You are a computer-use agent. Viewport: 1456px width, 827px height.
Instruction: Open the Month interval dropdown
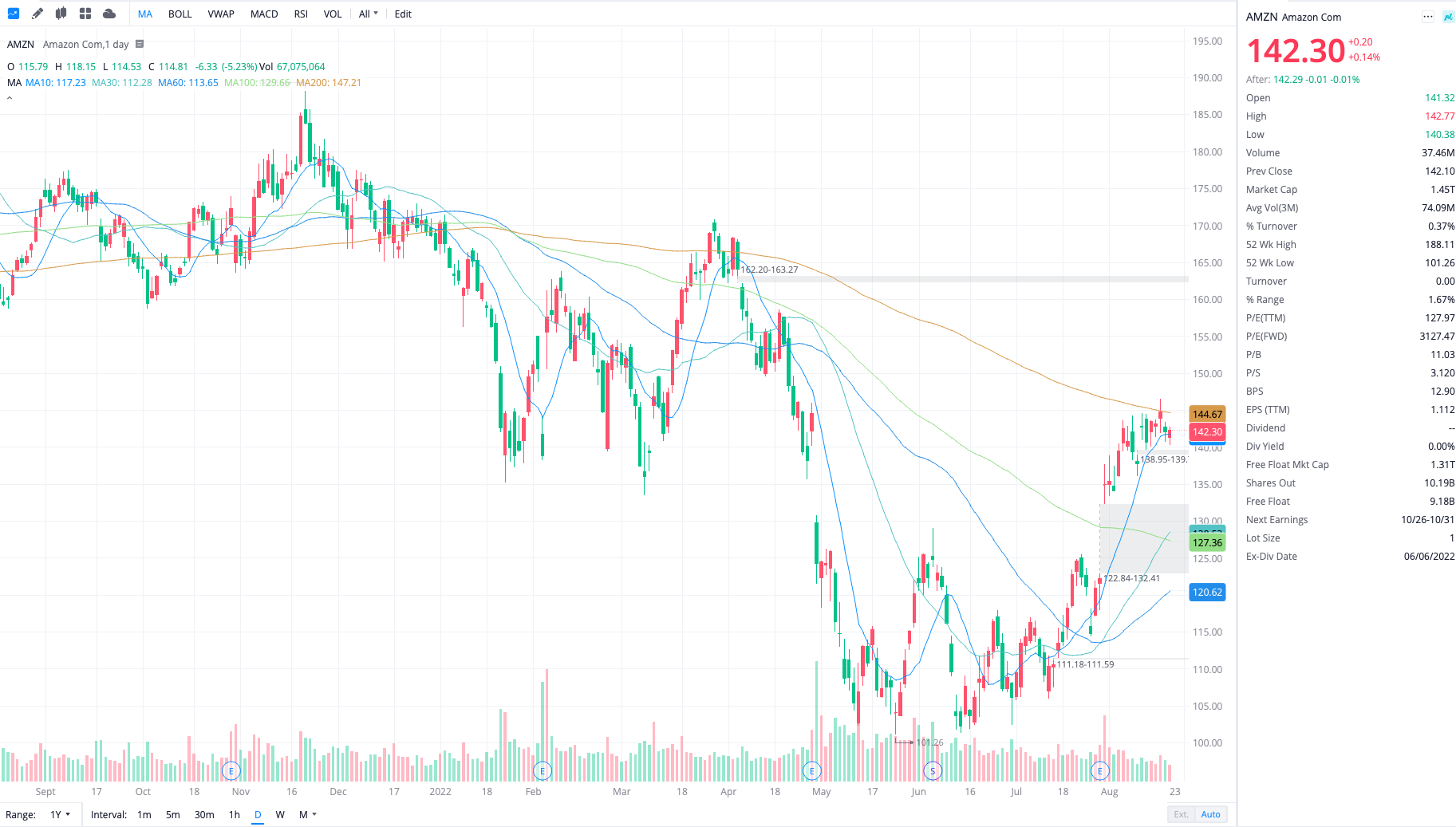pos(306,814)
